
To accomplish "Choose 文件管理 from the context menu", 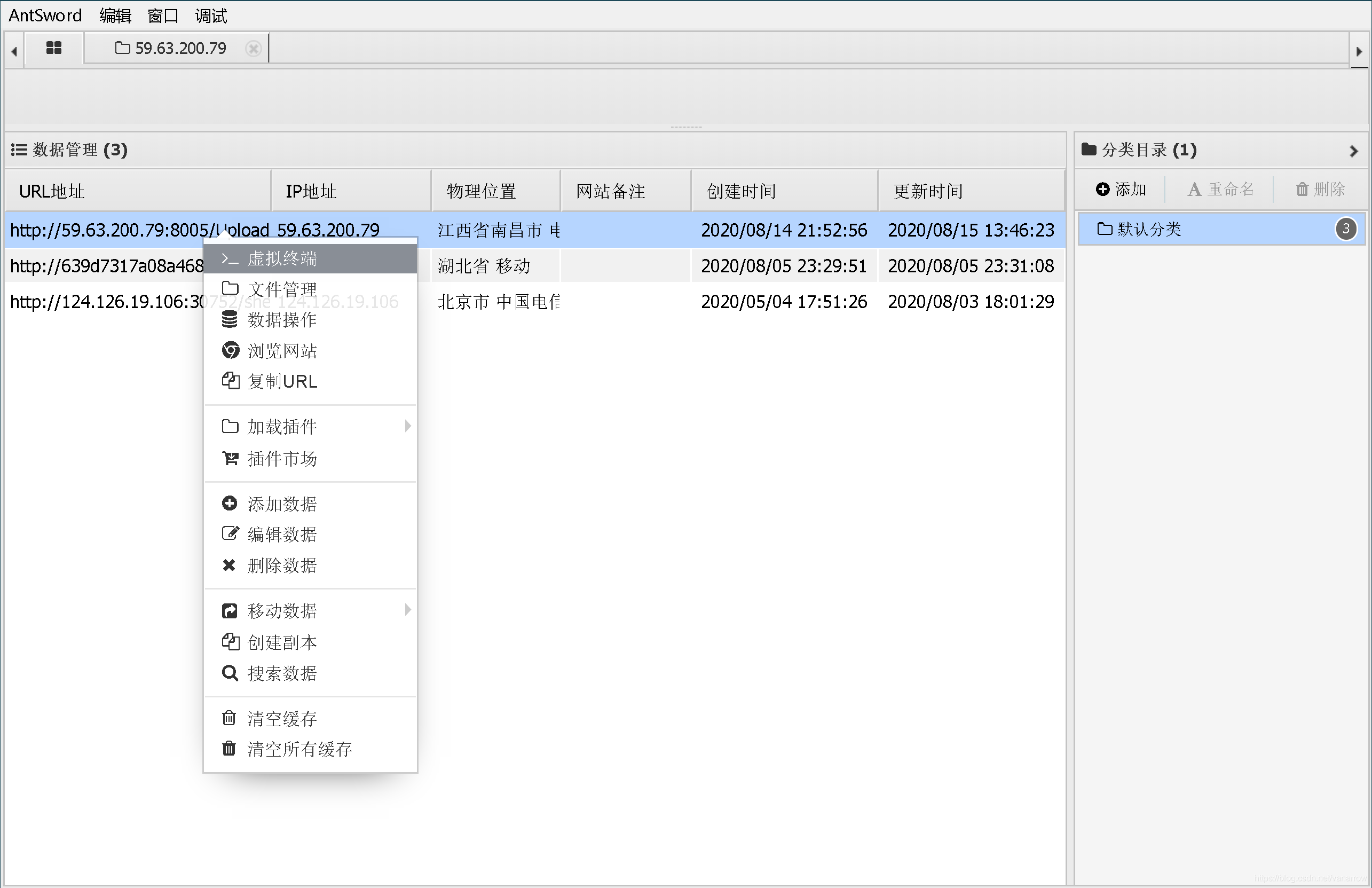I will pos(310,289).
